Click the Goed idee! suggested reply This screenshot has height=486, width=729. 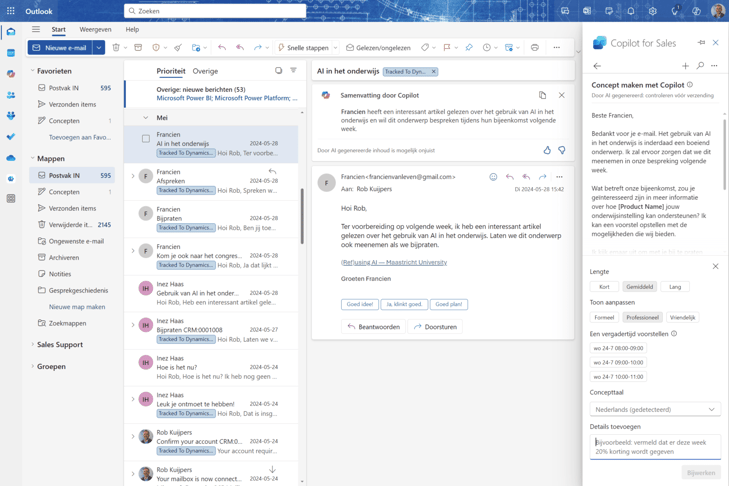tap(359, 304)
